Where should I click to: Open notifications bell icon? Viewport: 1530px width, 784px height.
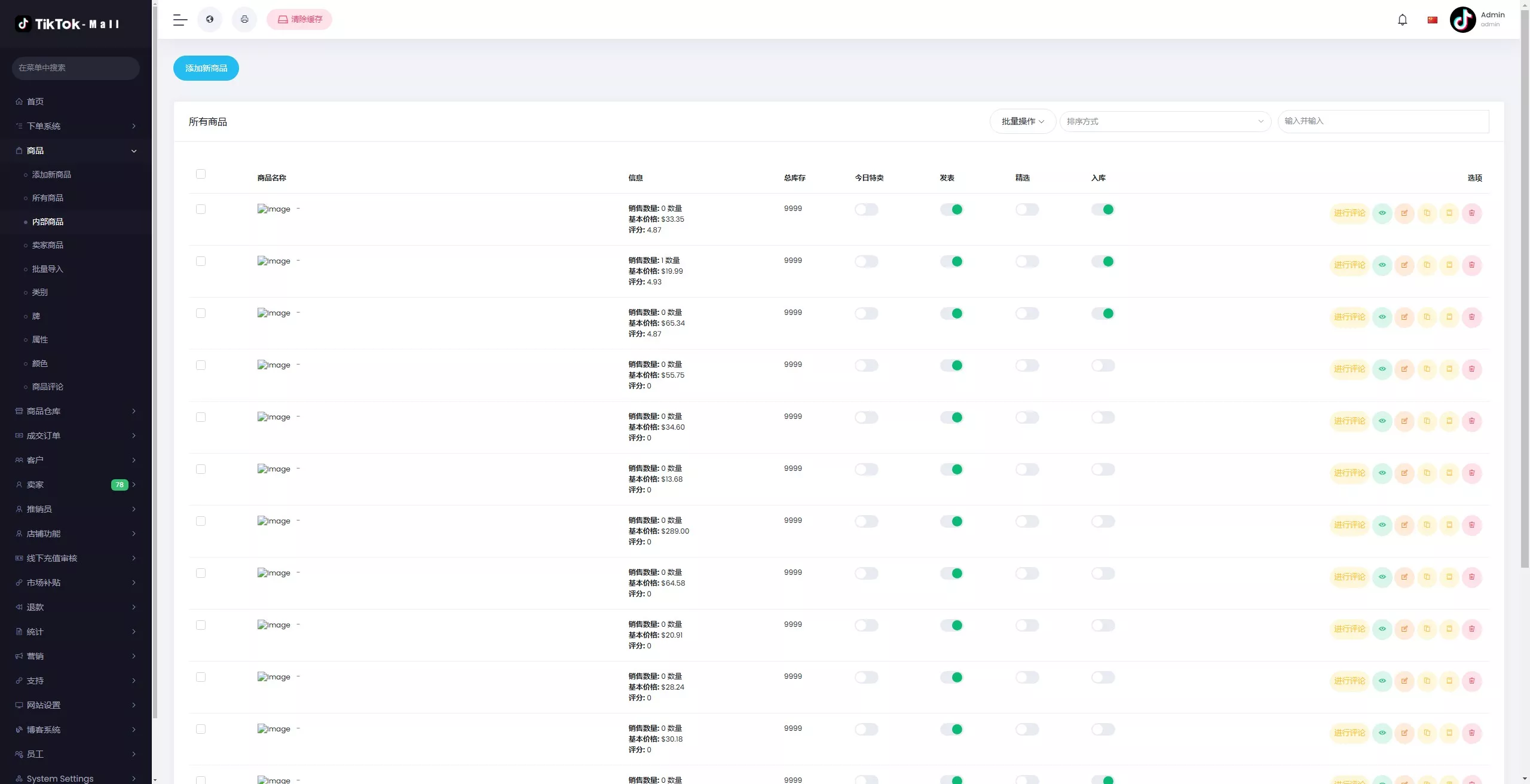1402,20
